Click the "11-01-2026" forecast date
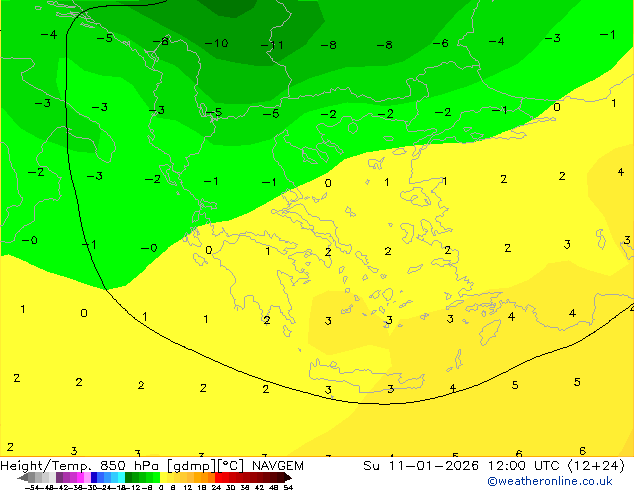Screen dimensions: 634x490 (433, 466)
